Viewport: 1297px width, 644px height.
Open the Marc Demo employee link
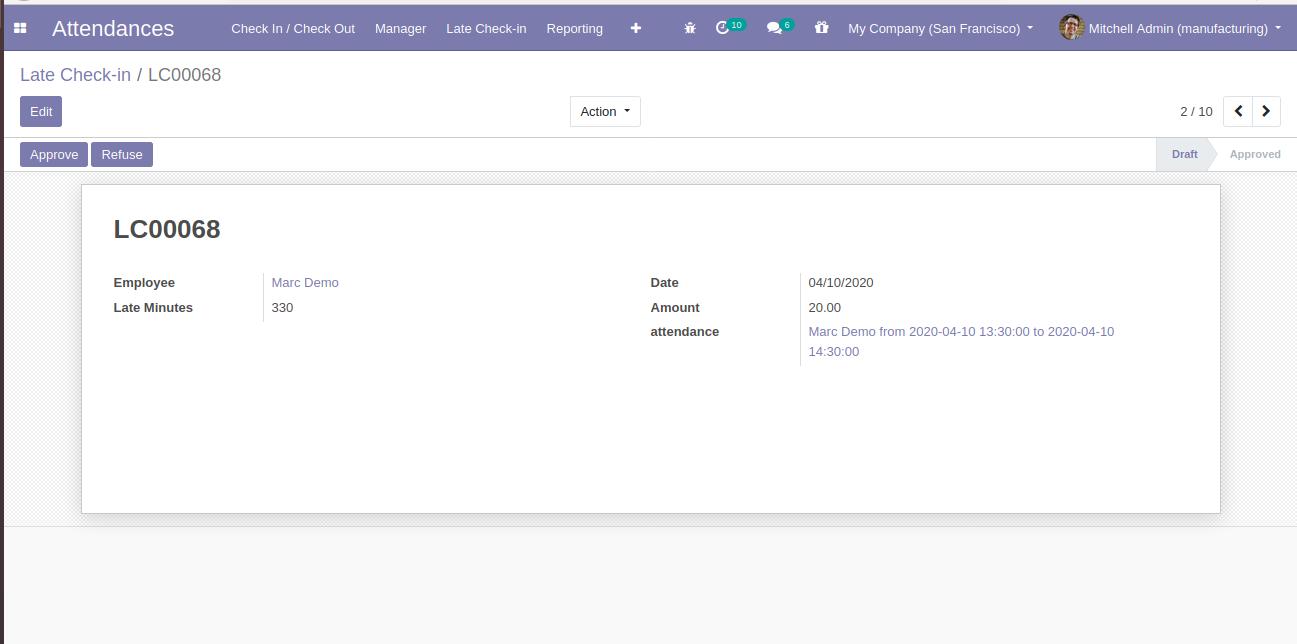tap(305, 283)
